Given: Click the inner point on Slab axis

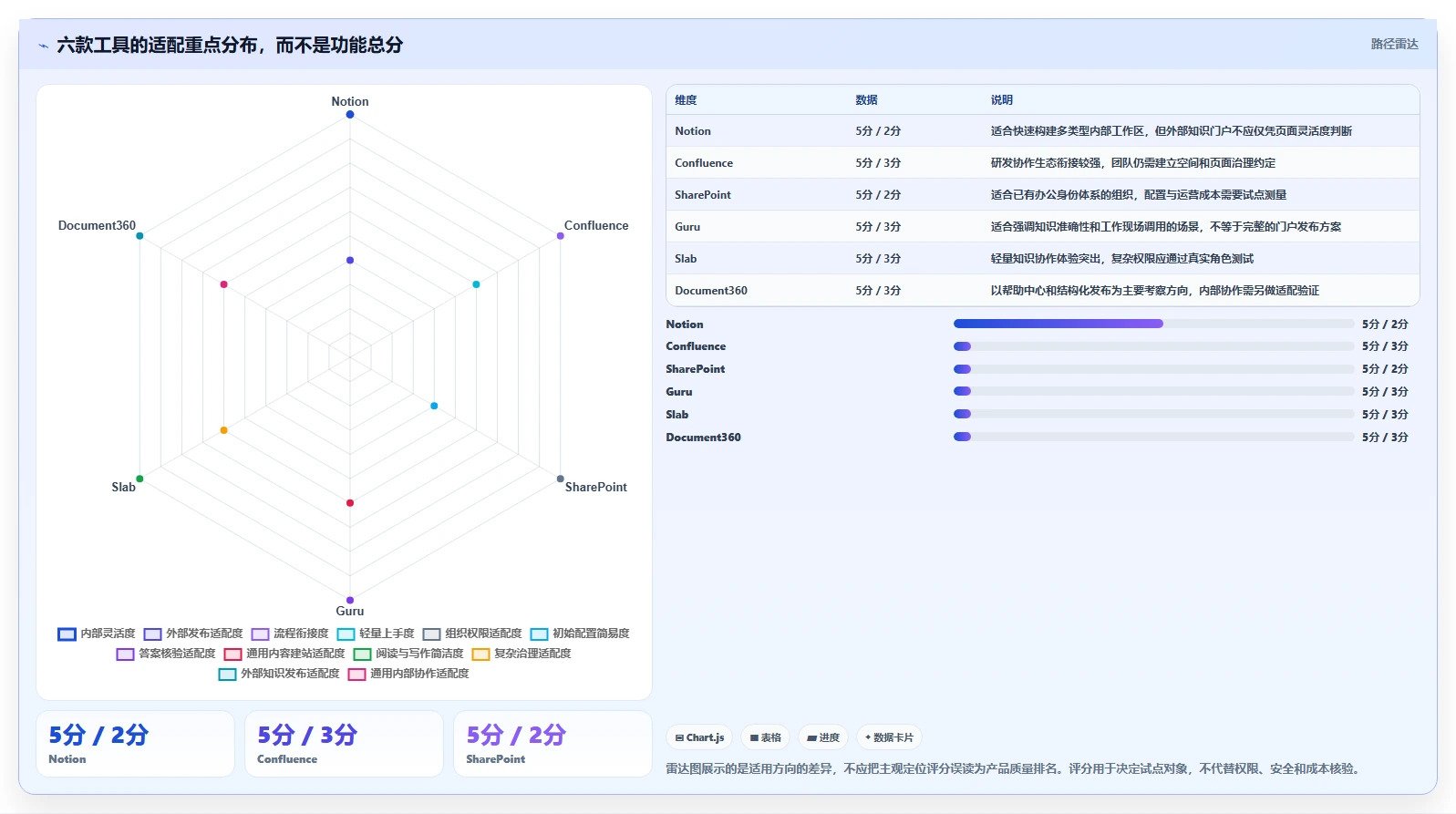Looking at the screenshot, I should 223,430.
